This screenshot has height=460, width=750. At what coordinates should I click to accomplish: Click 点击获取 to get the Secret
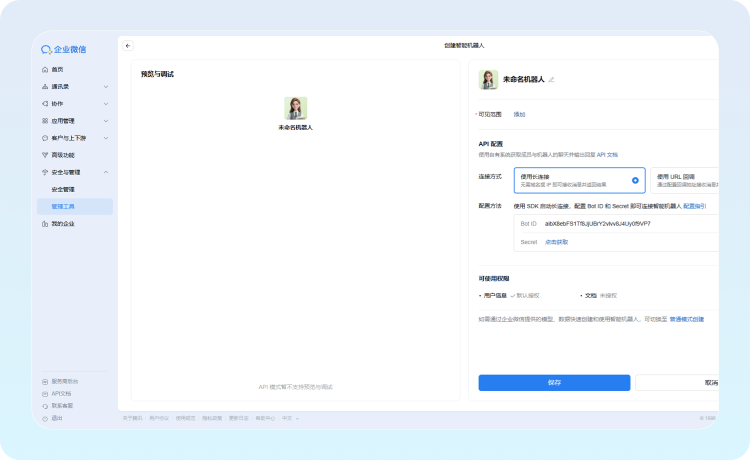[x=556, y=242]
